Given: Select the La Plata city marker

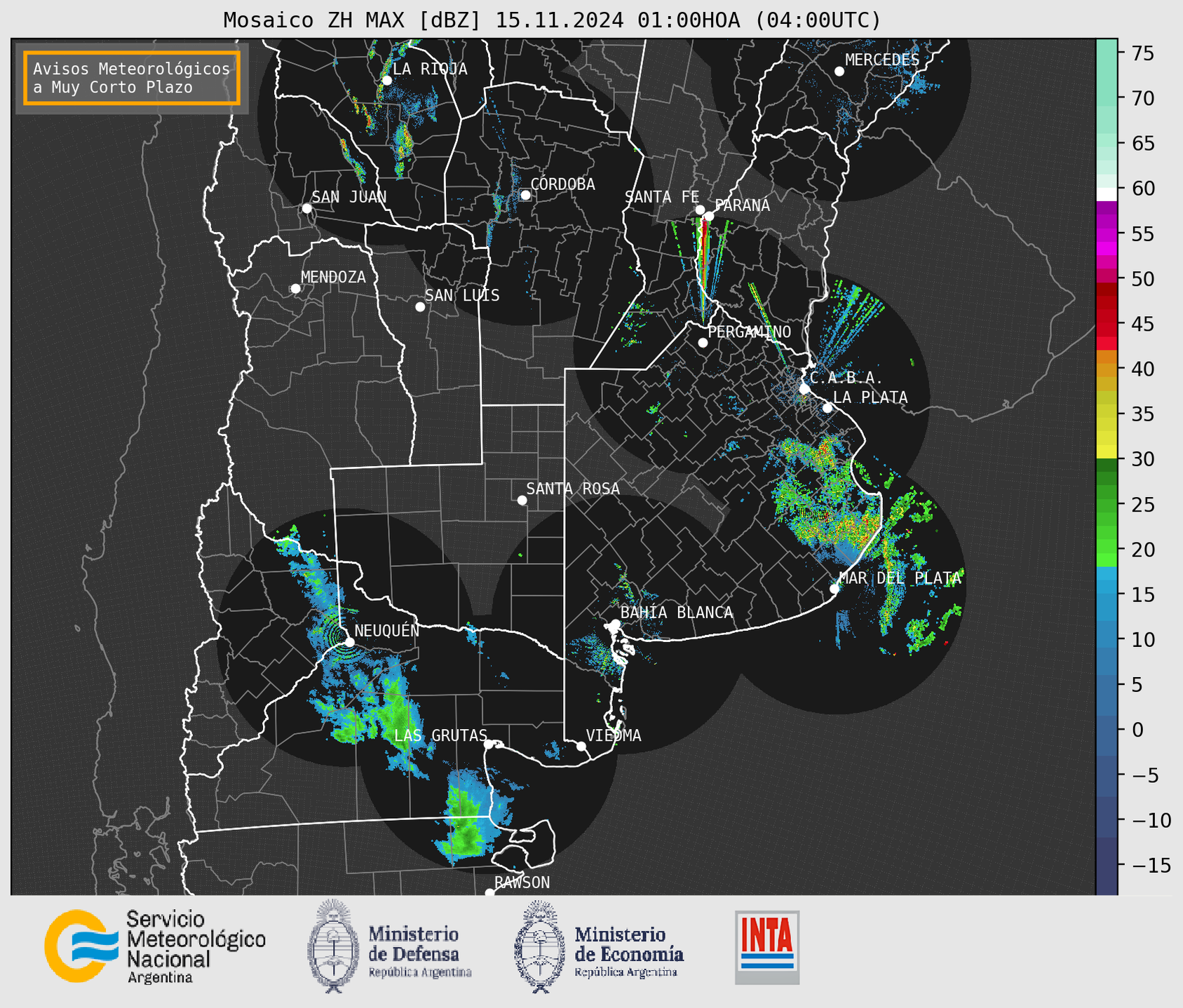Looking at the screenshot, I should tap(827, 408).
